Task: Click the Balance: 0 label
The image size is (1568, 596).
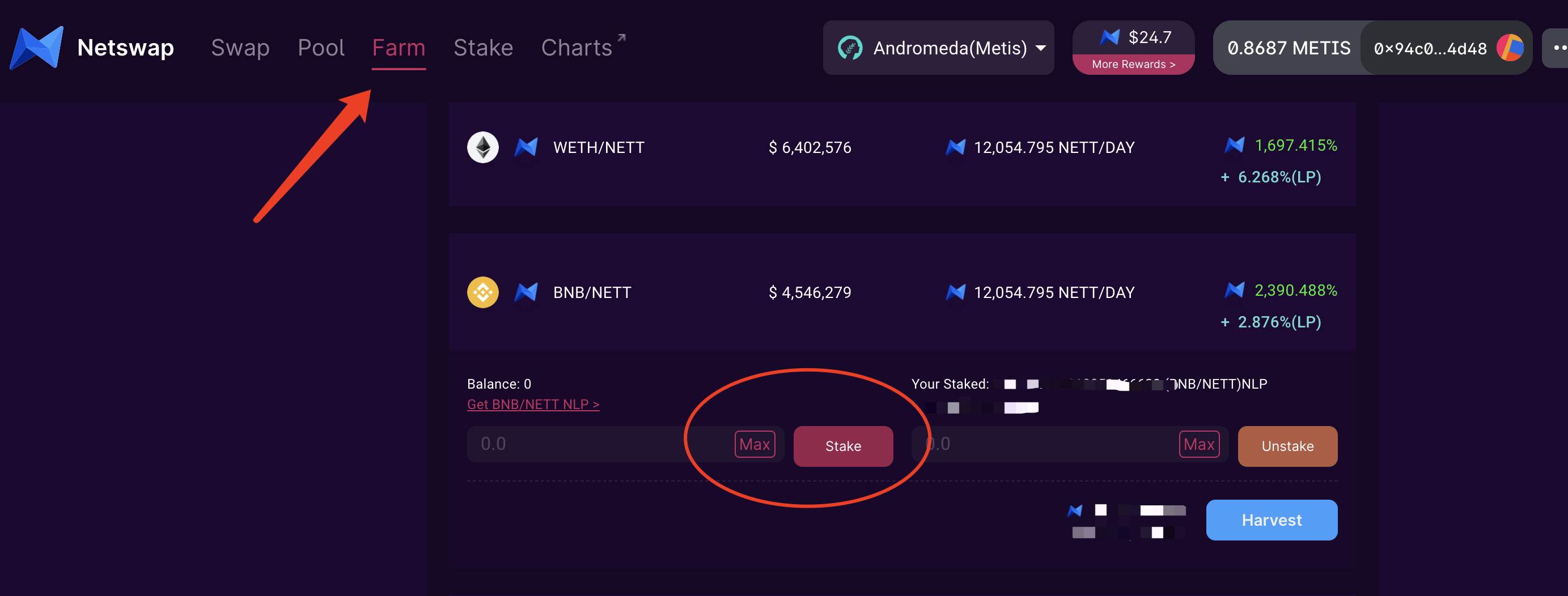Action: pyautogui.click(x=499, y=384)
